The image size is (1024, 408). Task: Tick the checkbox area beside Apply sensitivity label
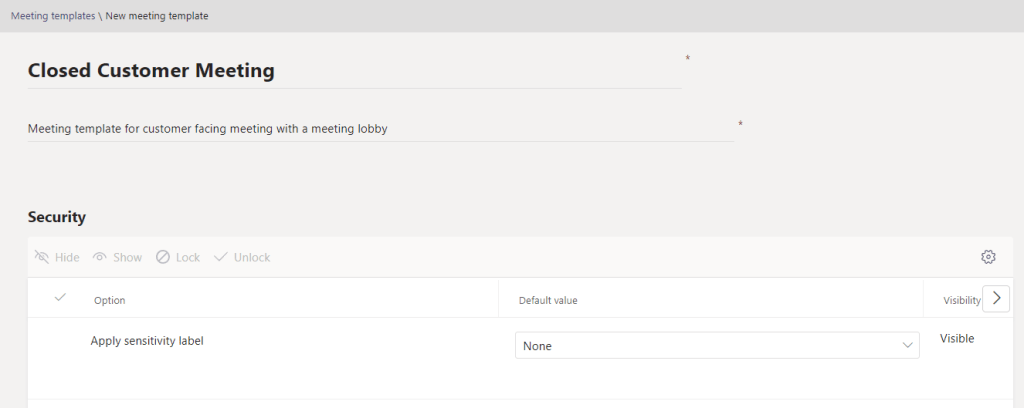(60, 342)
